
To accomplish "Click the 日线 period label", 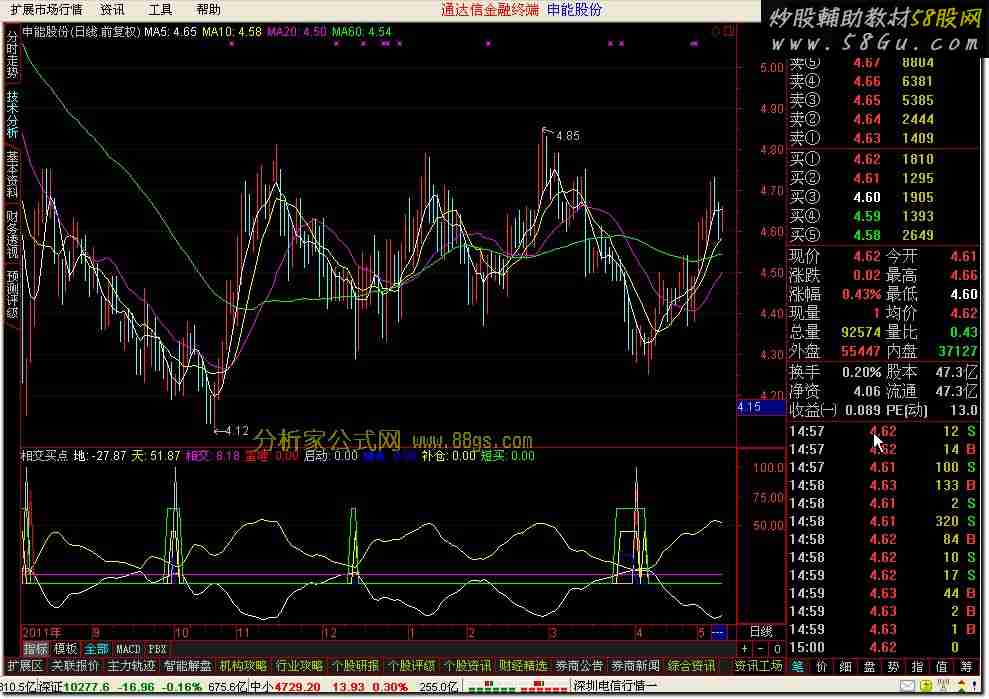I will 761,631.
